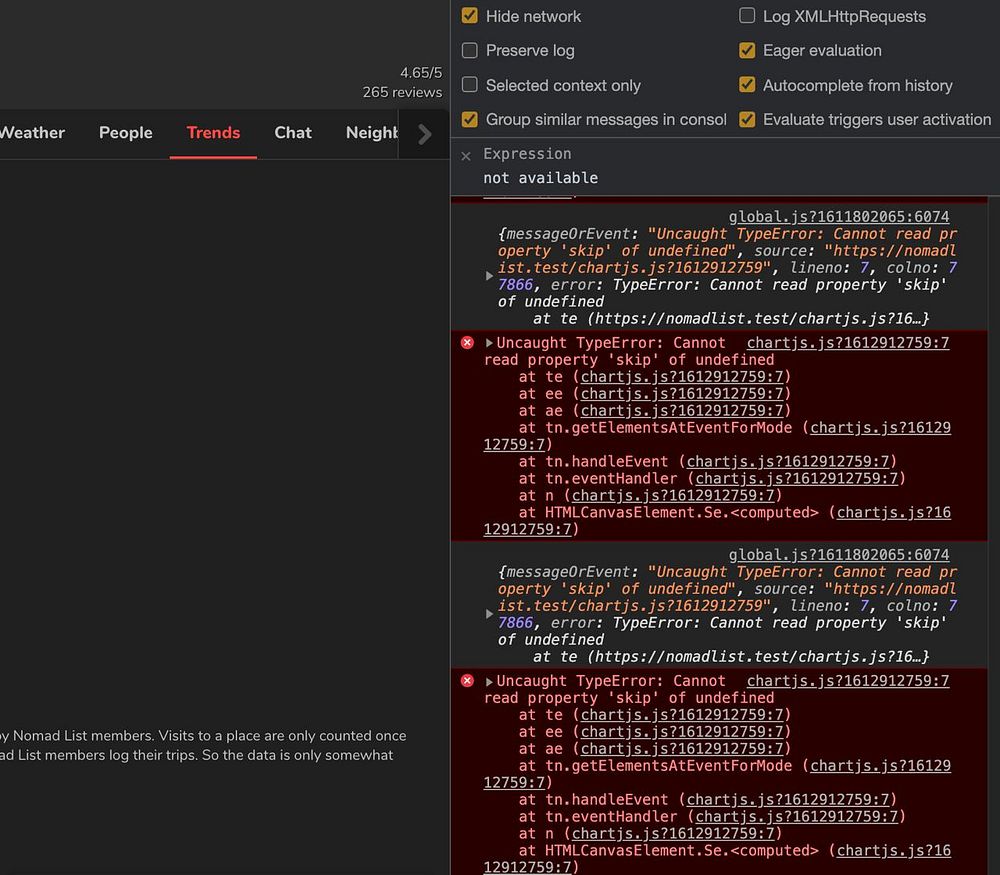
Task: Open the Chat tab
Action: click(293, 133)
